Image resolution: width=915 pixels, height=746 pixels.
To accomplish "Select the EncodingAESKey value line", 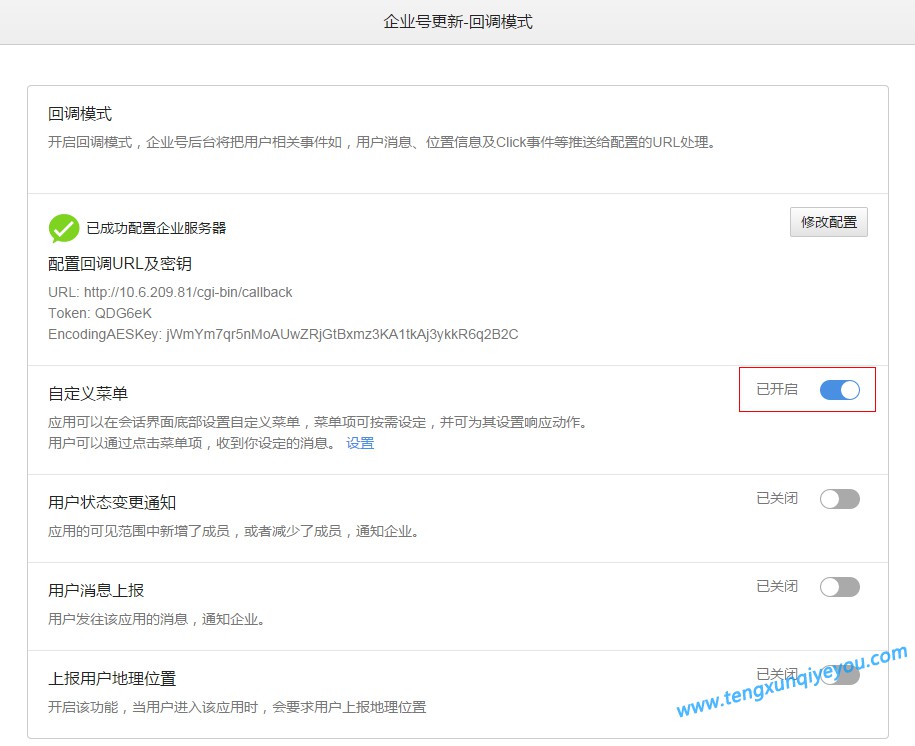I will [x=283, y=334].
